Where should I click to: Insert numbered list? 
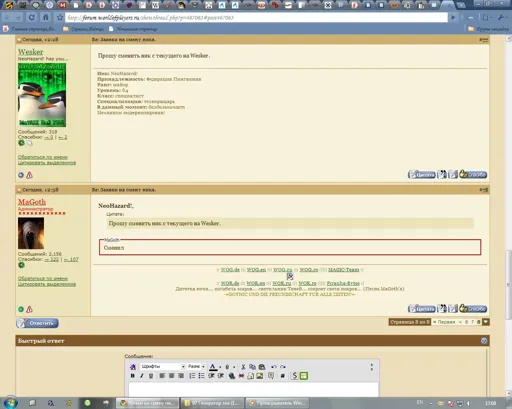point(192,376)
